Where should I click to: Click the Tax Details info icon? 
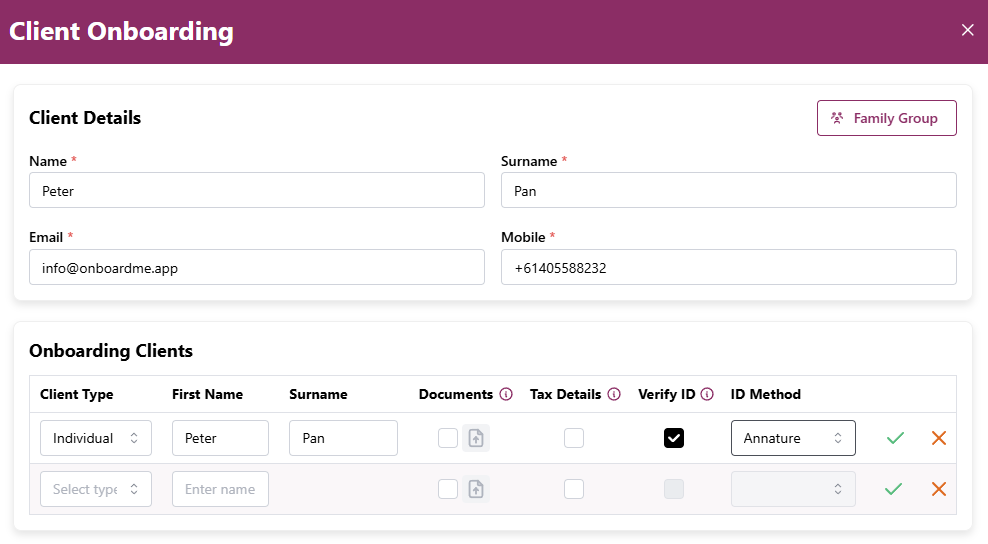coord(614,394)
